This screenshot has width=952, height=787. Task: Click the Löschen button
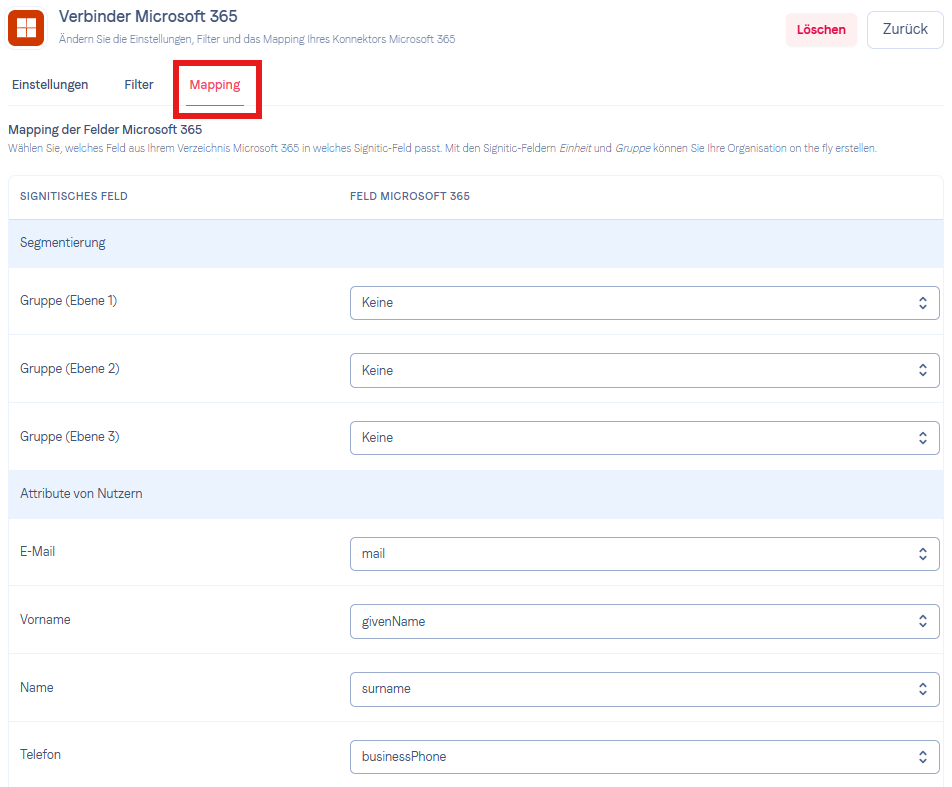point(821,30)
